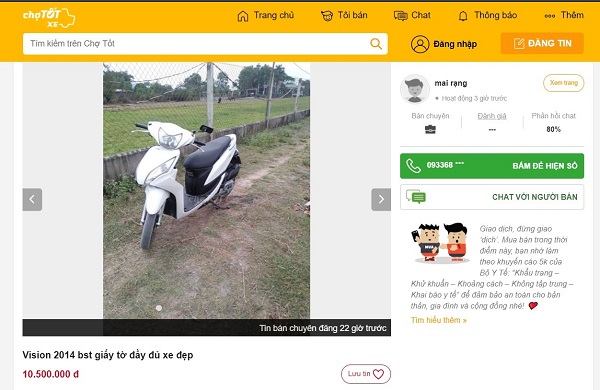Click the ĐĂNG TIN button
This screenshot has height=390, width=600.
click(542, 43)
